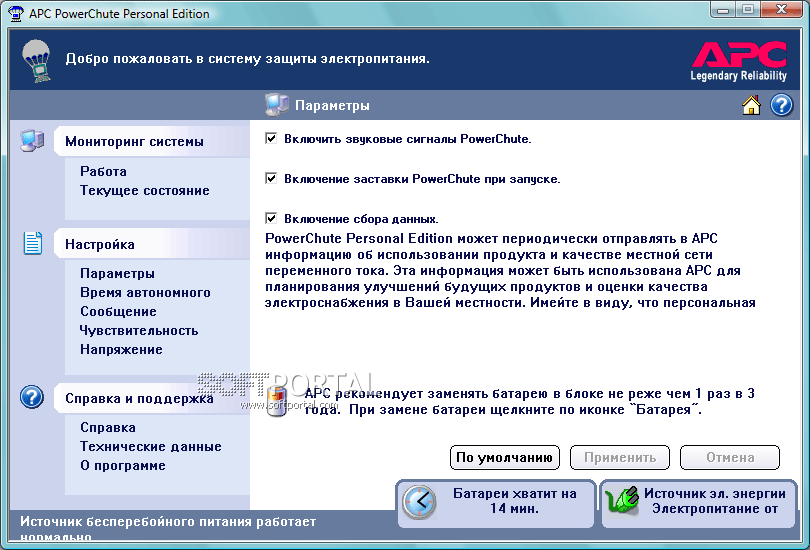The width and height of the screenshot is (810, 550).
Task: Click the status text about UPS working normally
Action: coord(168,528)
